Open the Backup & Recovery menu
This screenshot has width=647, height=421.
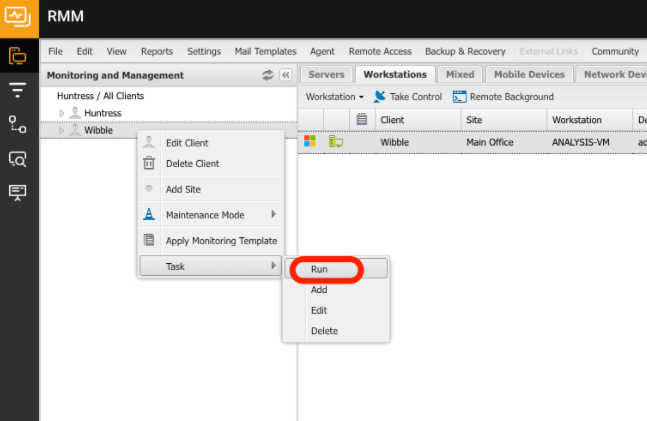click(x=465, y=51)
